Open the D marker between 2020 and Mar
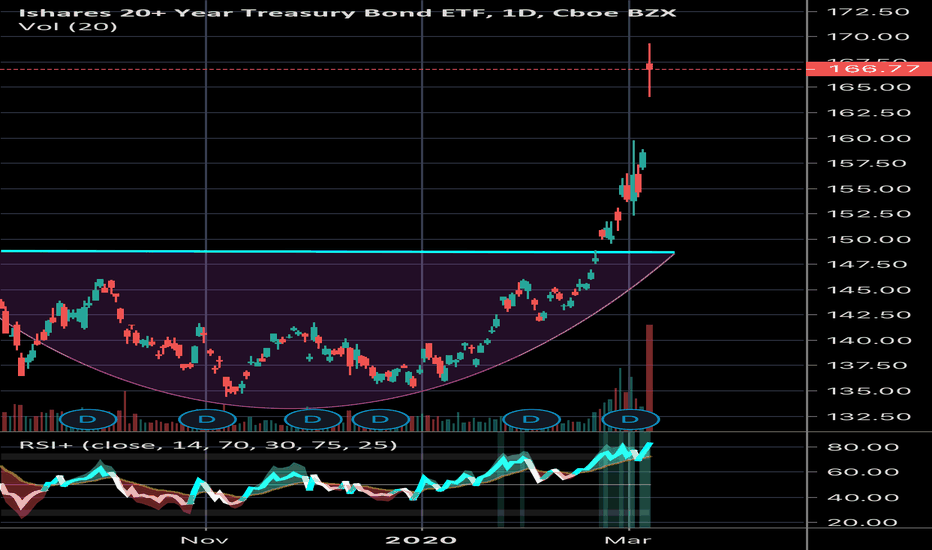The image size is (932, 550). coord(531,419)
